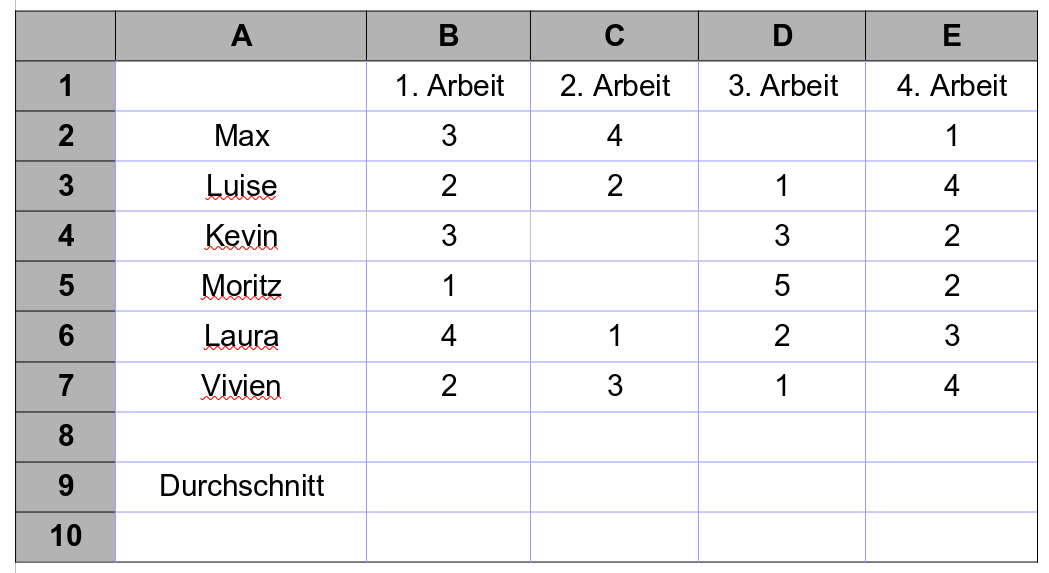Select Kevin's empty 2. Arbeit cell
1049x573 pixels.
coord(614,236)
